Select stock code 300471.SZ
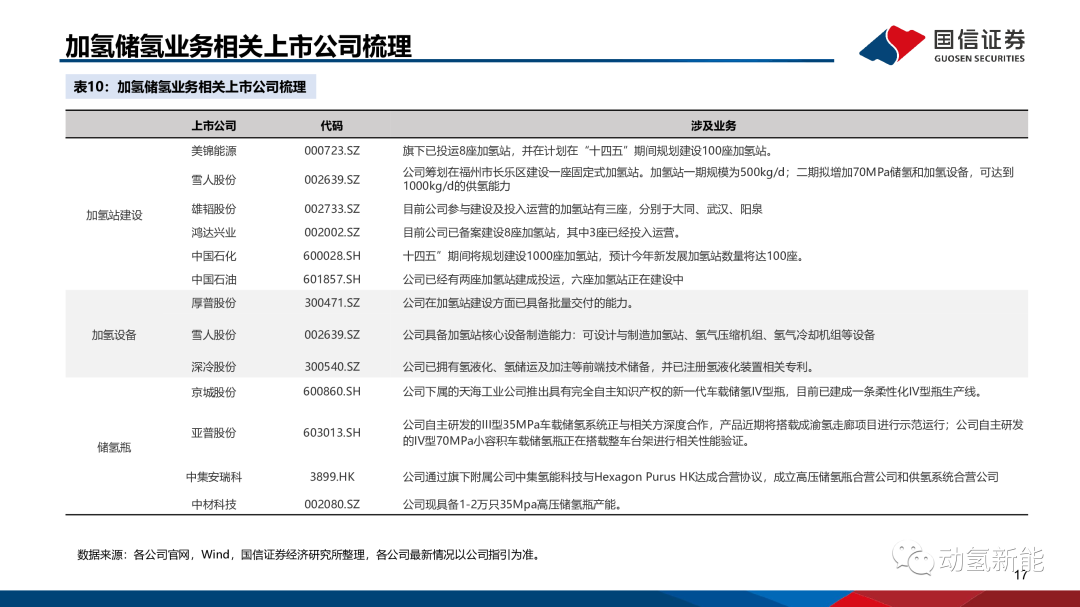 pos(332,303)
